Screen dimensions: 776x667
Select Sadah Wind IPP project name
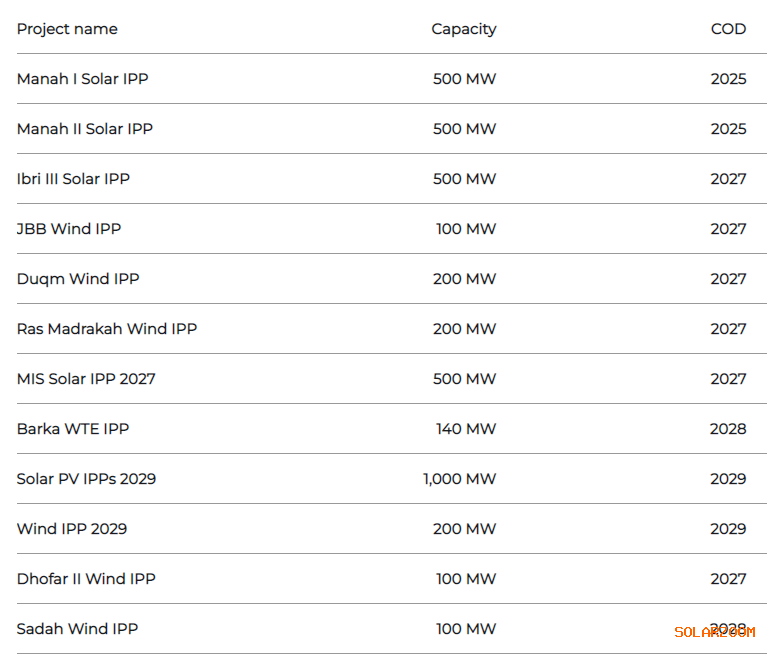(x=77, y=629)
